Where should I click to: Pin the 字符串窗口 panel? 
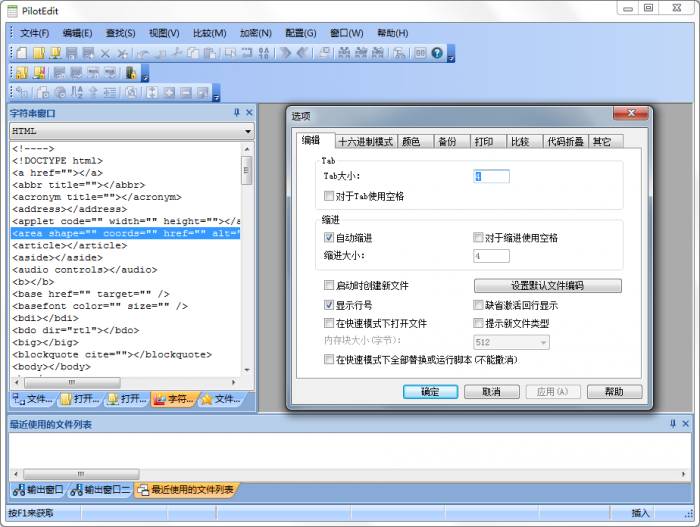point(237,113)
